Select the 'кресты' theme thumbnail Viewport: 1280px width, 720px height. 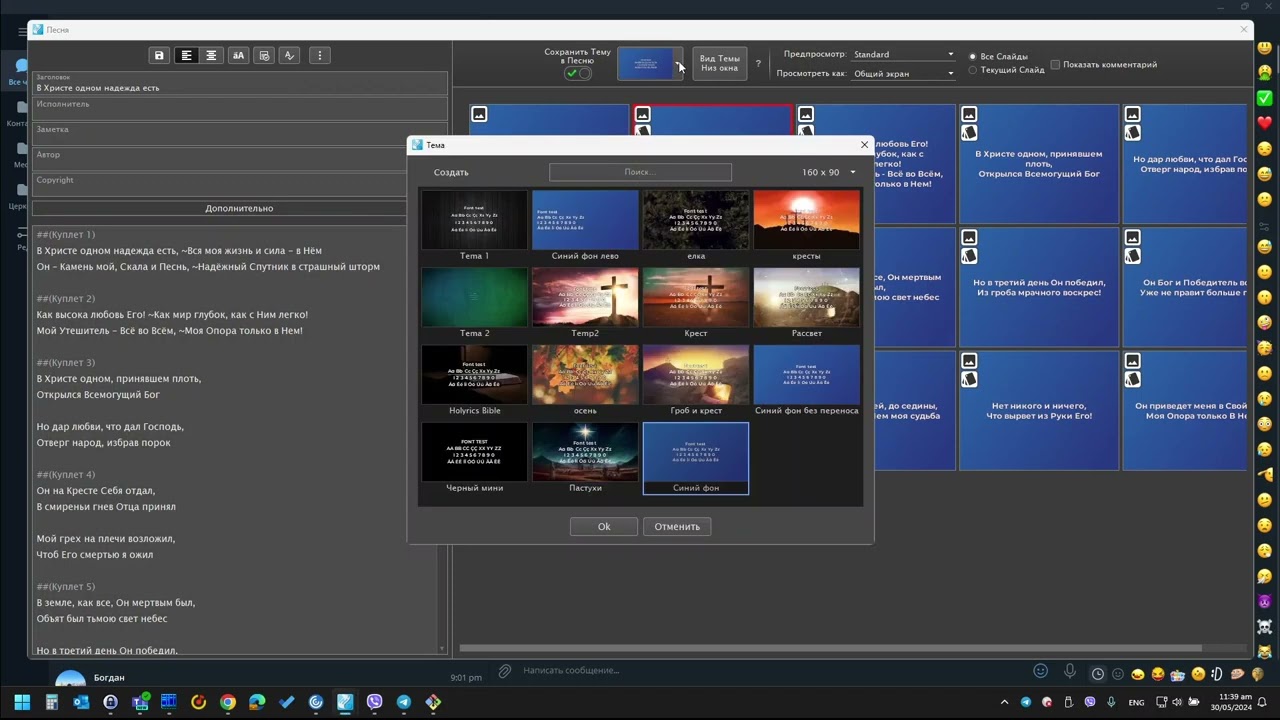pyautogui.click(x=806, y=226)
